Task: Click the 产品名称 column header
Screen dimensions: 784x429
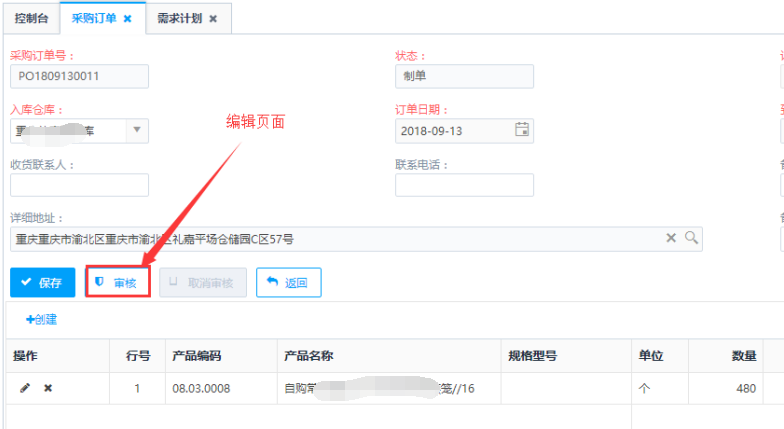Action: pyautogui.click(x=308, y=356)
